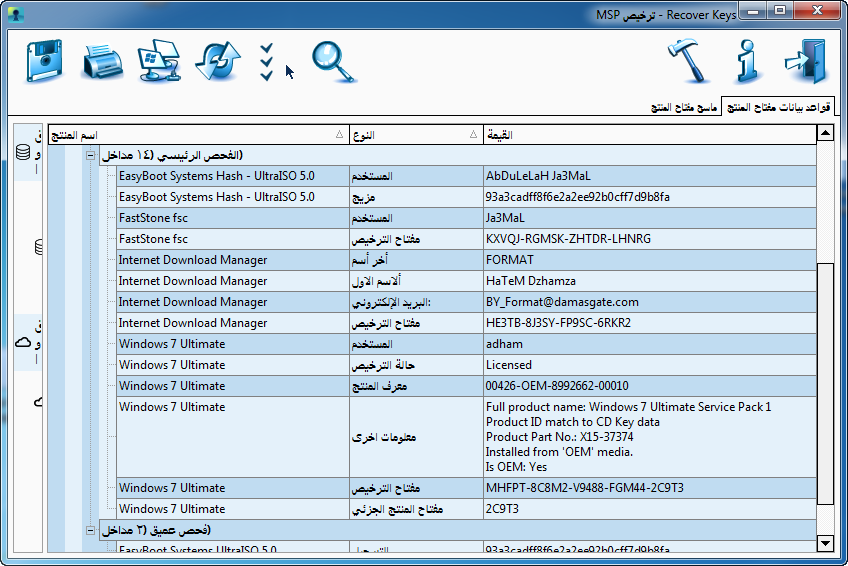This screenshot has height=566, width=848.
Task: Collapse the الفحص الرئيسي group
Action: tap(90, 155)
